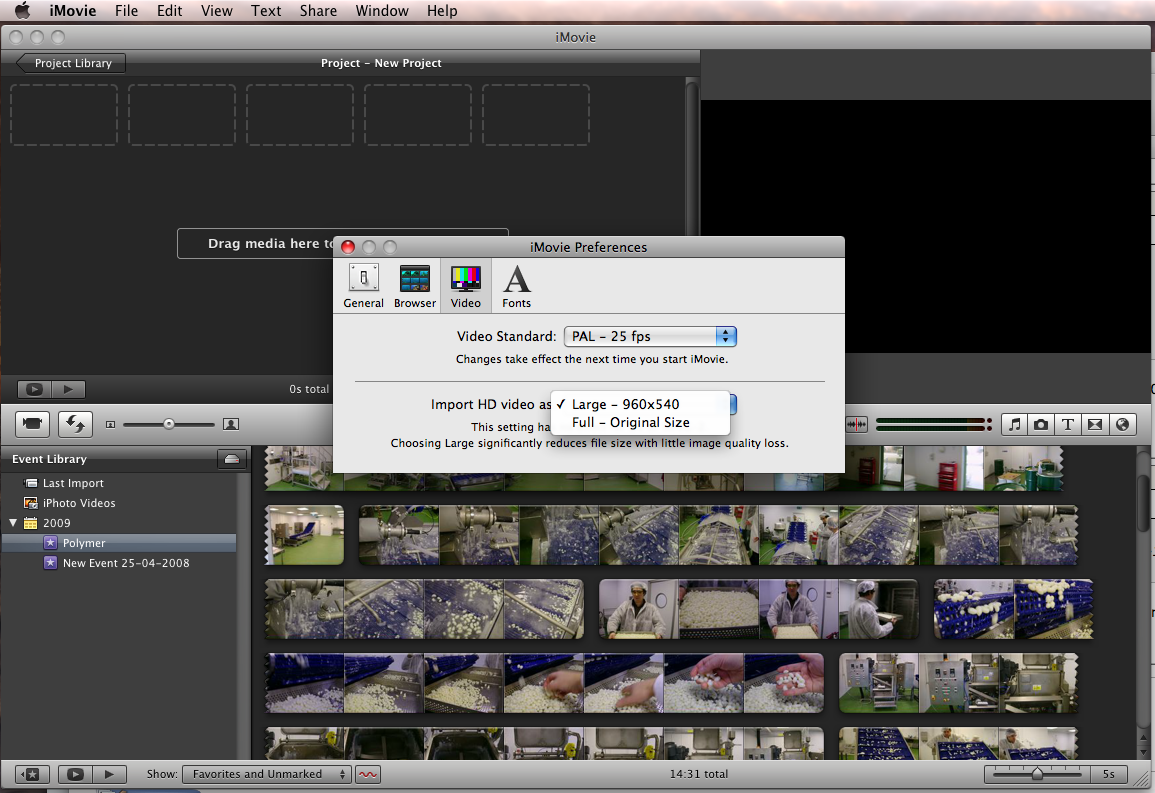Open the General preferences pane
The image size is (1155, 793).
click(363, 286)
